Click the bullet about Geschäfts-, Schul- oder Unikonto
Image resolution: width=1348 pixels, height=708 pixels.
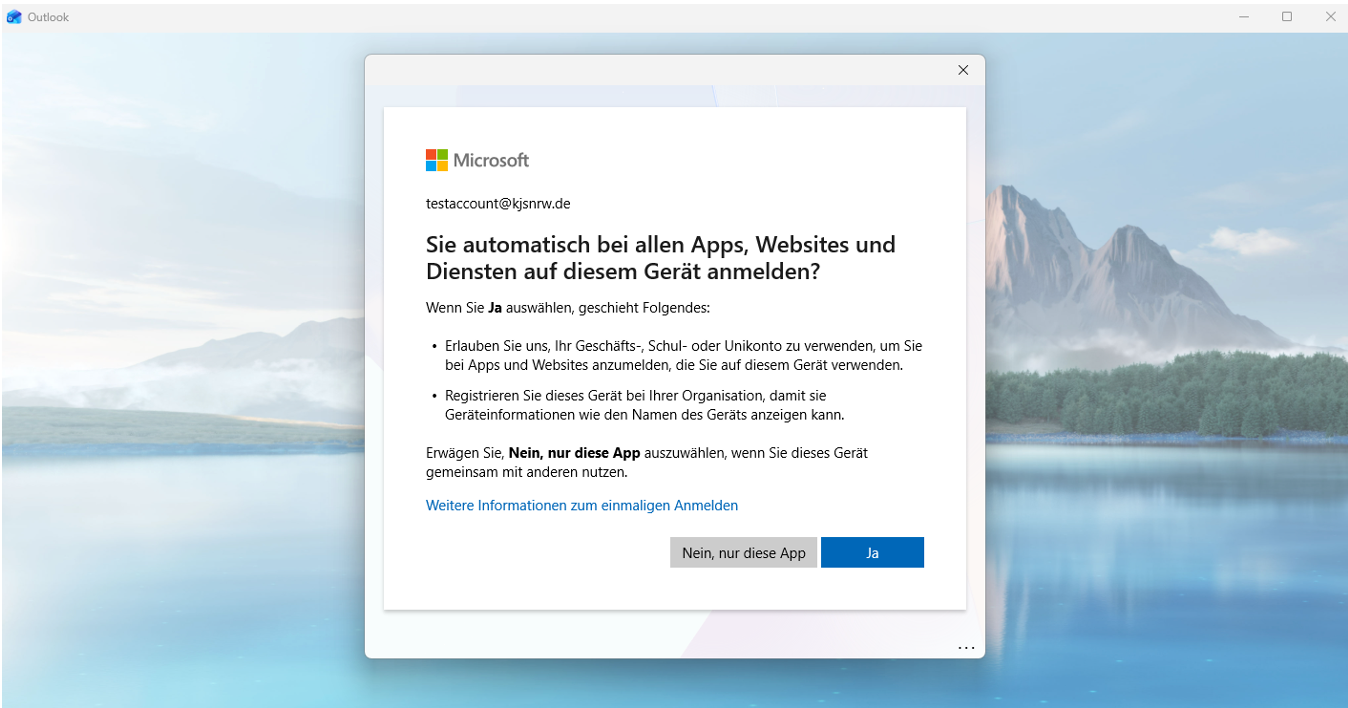pos(683,355)
